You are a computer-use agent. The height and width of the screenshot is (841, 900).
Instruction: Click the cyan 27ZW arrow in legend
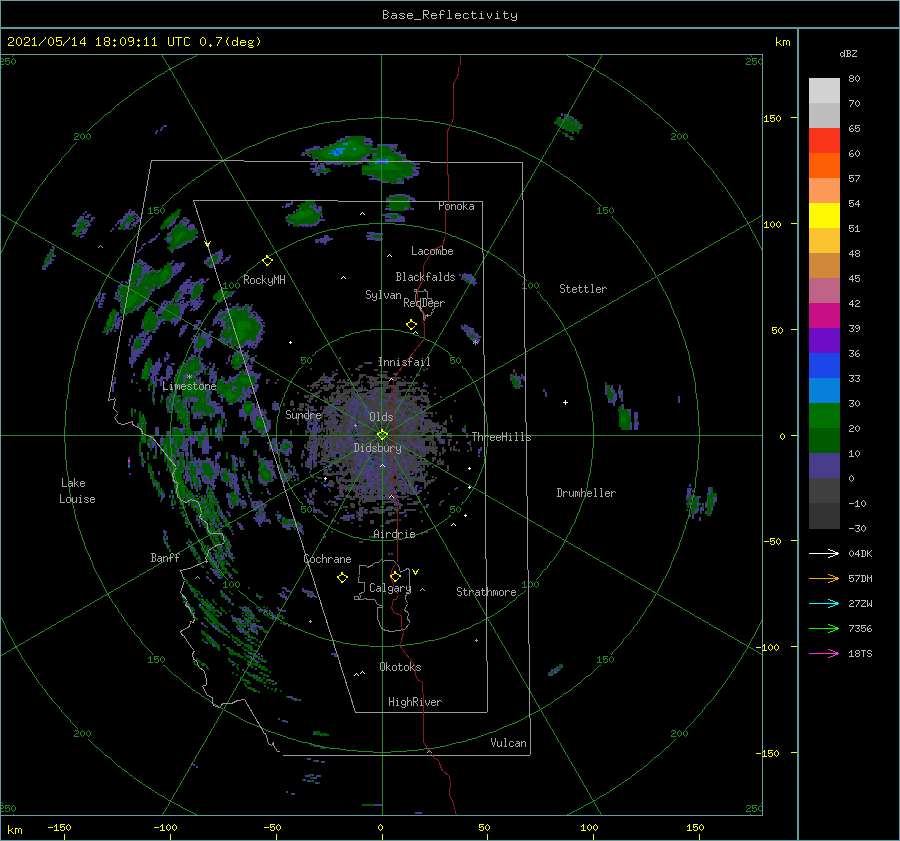tap(824, 603)
